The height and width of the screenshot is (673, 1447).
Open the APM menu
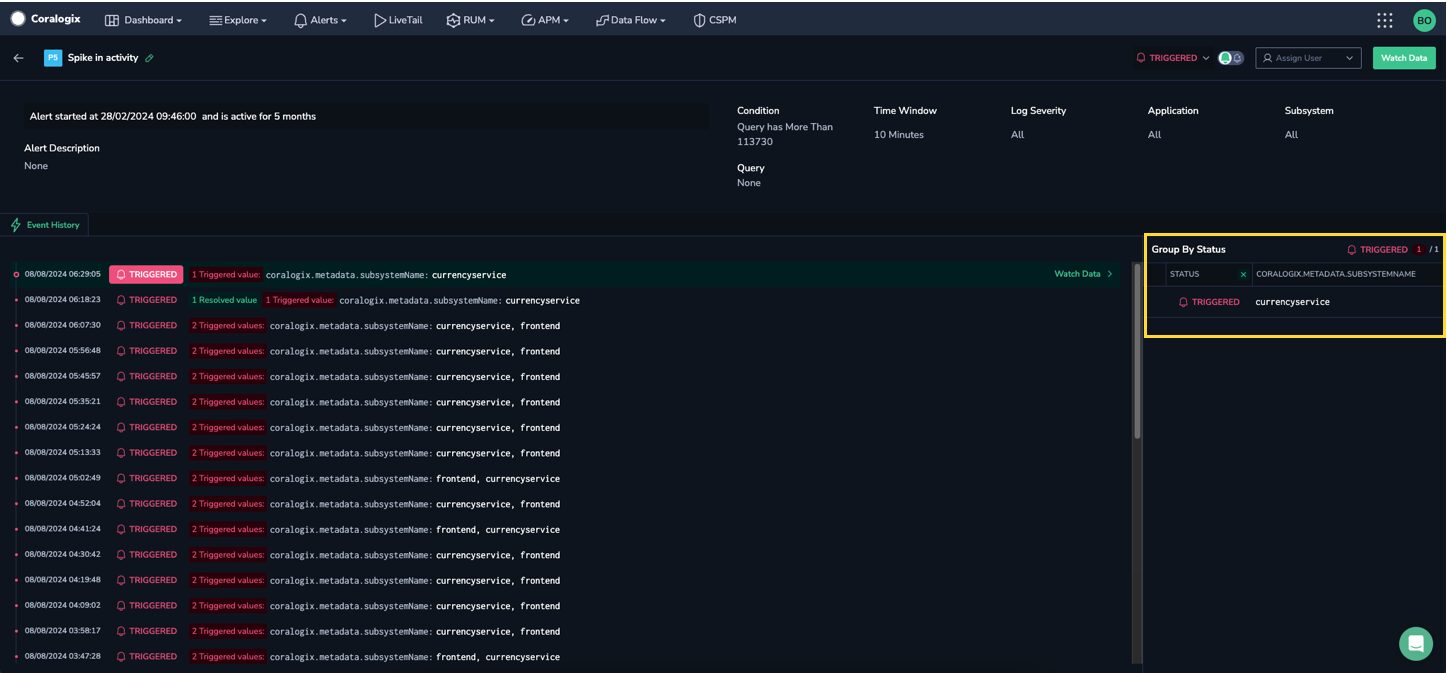pos(545,20)
